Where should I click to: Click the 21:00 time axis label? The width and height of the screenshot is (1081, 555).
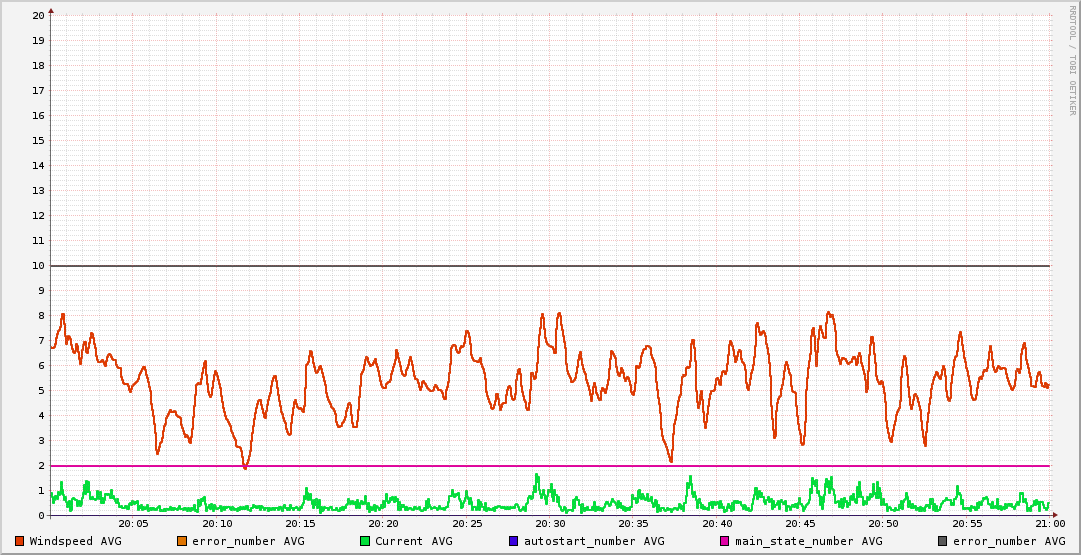click(1049, 524)
